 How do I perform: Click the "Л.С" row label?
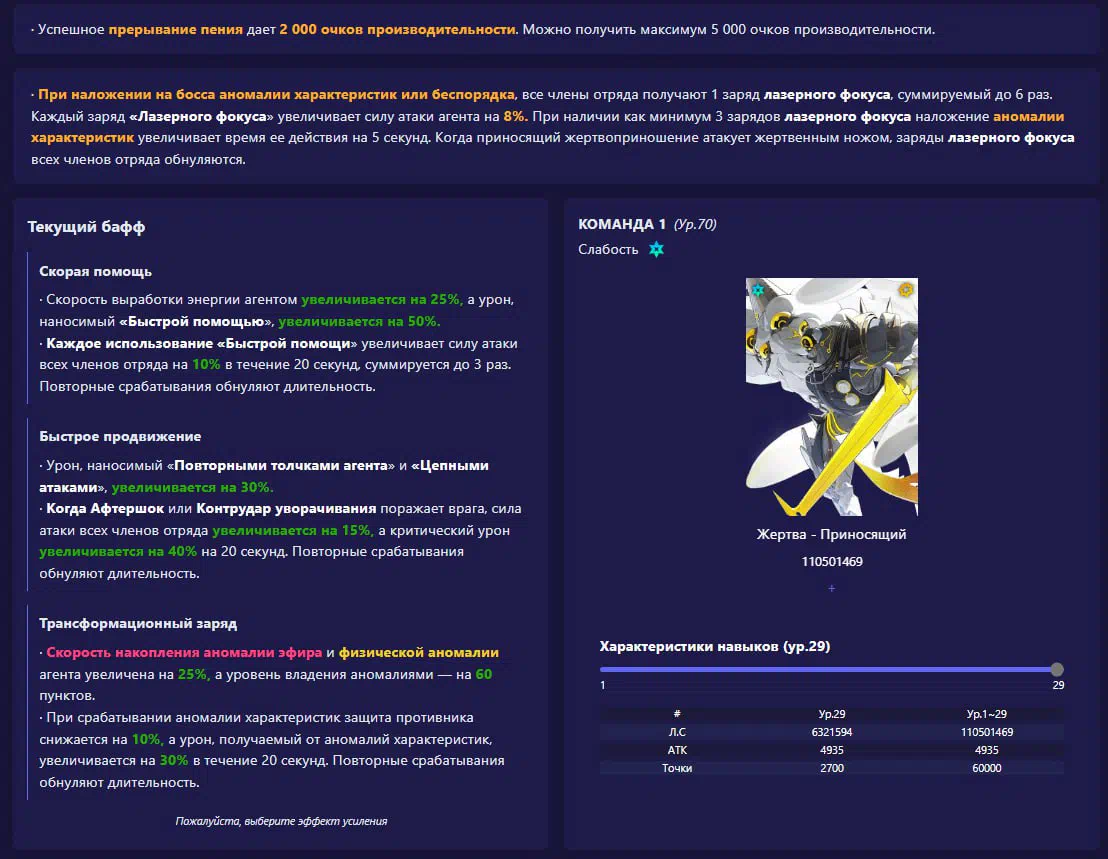677,732
